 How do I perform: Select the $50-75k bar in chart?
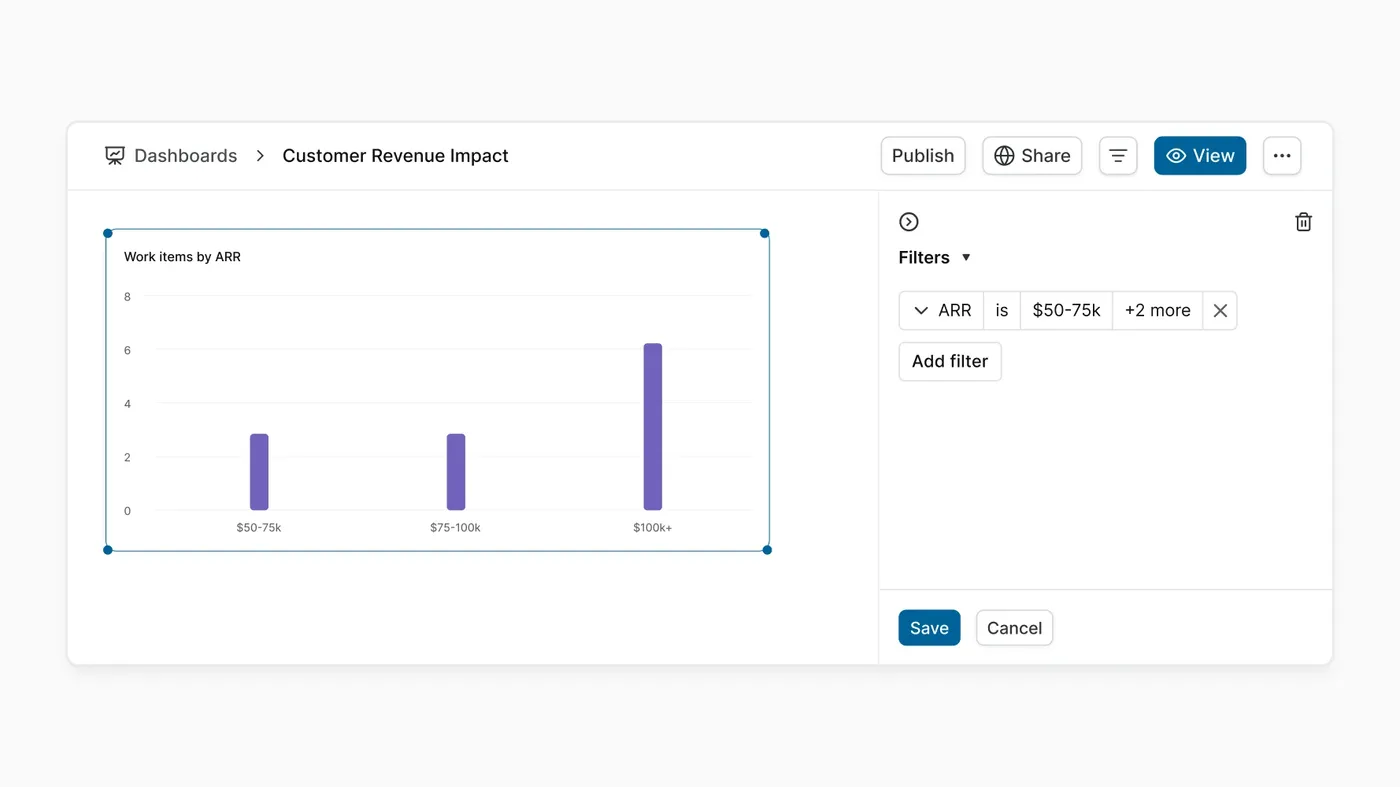pos(259,472)
